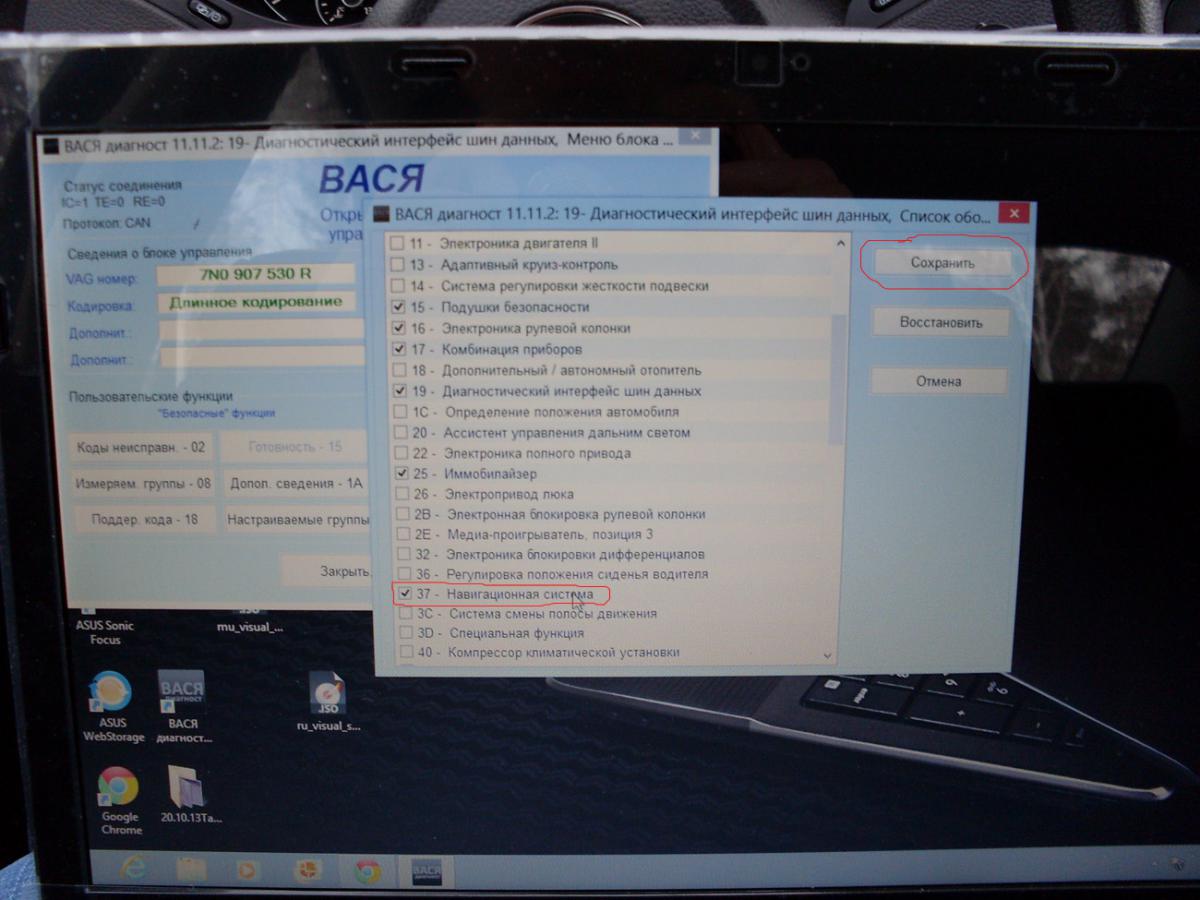Click text 'Электроника блокировки дифференциалов'
This screenshot has height=900, width=1200.
click(x=575, y=554)
